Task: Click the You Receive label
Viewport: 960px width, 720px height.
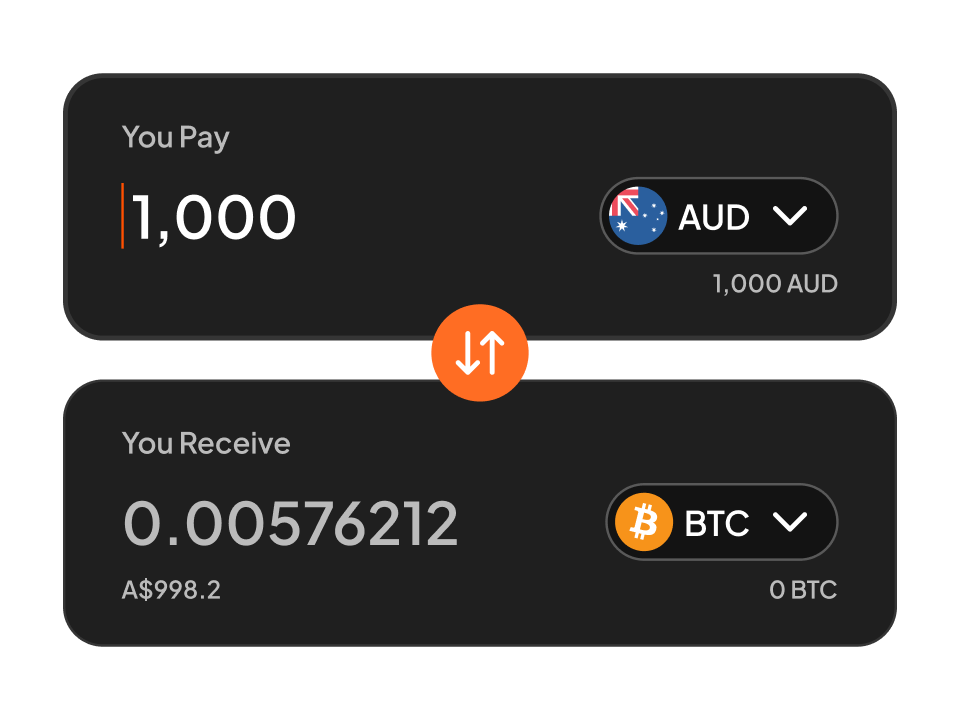Action: pos(206,443)
